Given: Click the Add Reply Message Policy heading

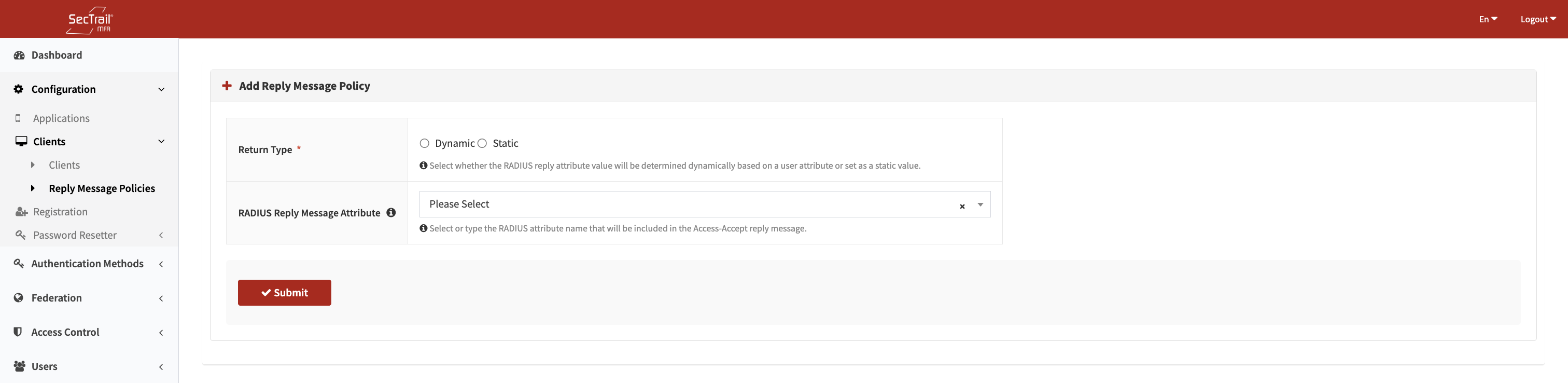Looking at the screenshot, I should pyautogui.click(x=304, y=86).
